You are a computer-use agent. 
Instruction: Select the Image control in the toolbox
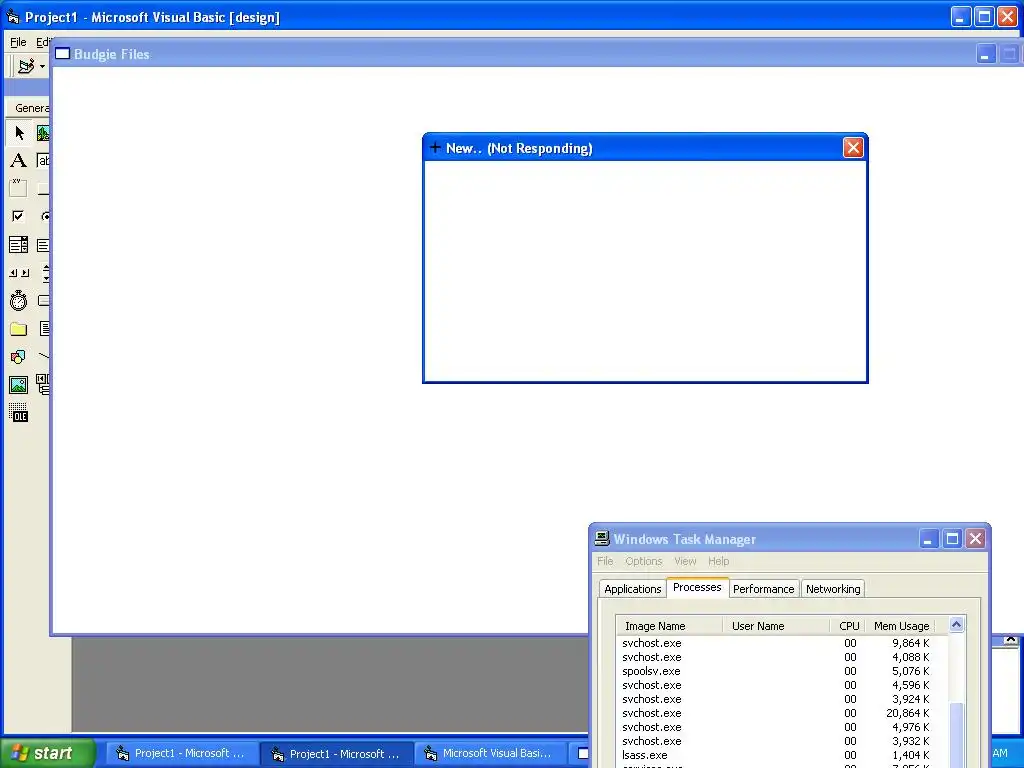[x=18, y=385]
